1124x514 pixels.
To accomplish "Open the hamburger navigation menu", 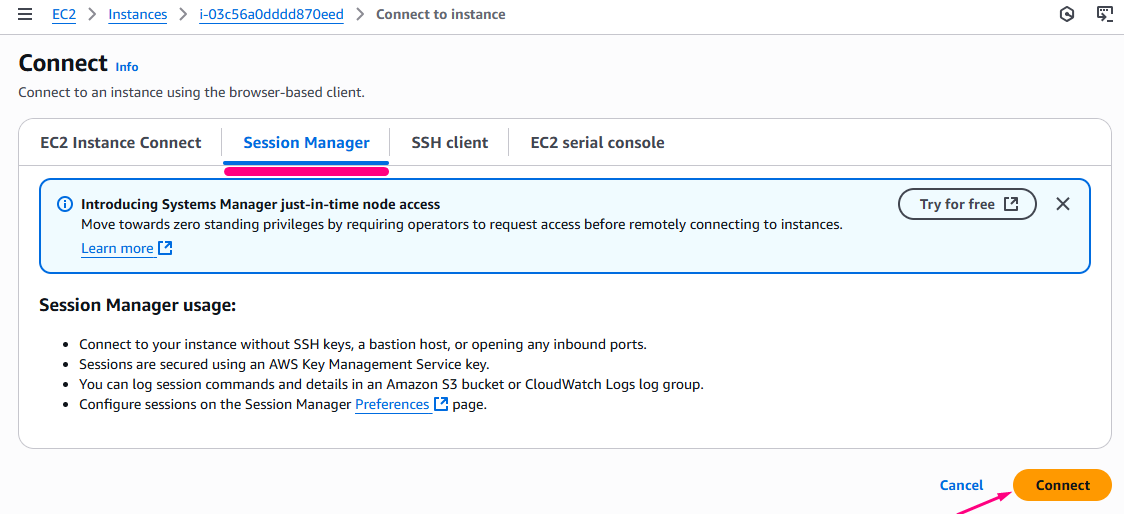I will coord(25,15).
